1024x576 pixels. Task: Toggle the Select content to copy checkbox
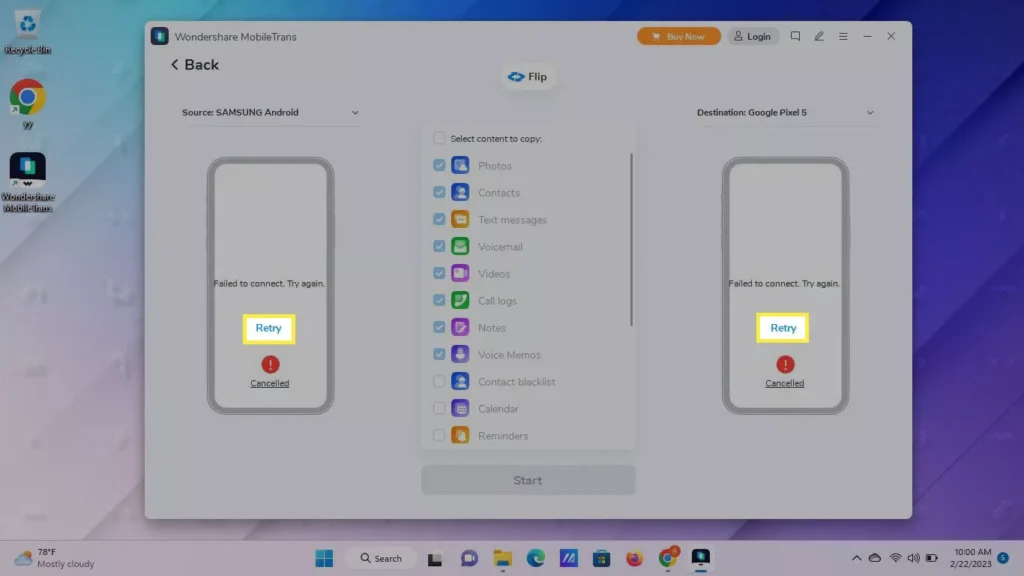[x=439, y=139]
